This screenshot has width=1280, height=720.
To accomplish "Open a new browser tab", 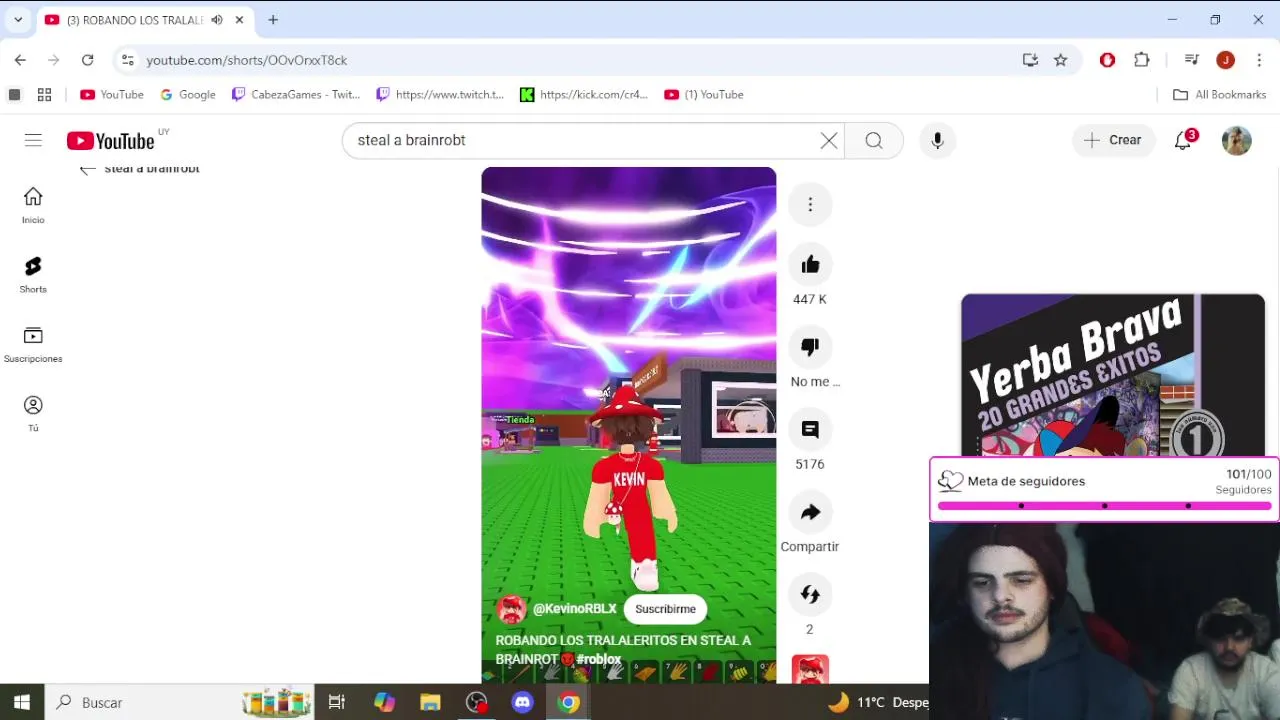I will [273, 19].
